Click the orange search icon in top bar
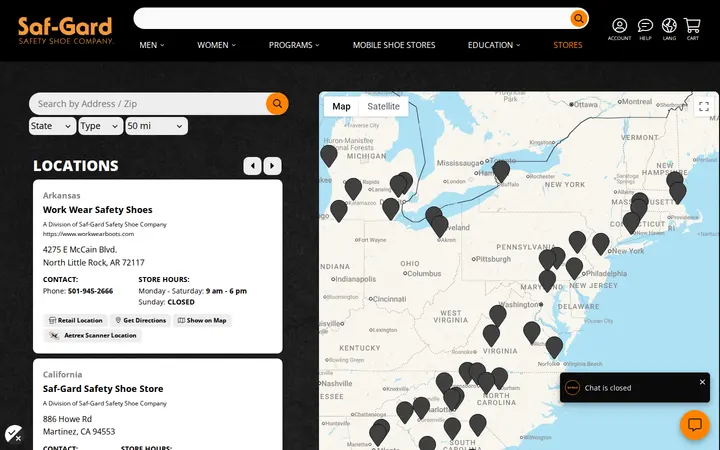720x450 pixels. click(579, 18)
